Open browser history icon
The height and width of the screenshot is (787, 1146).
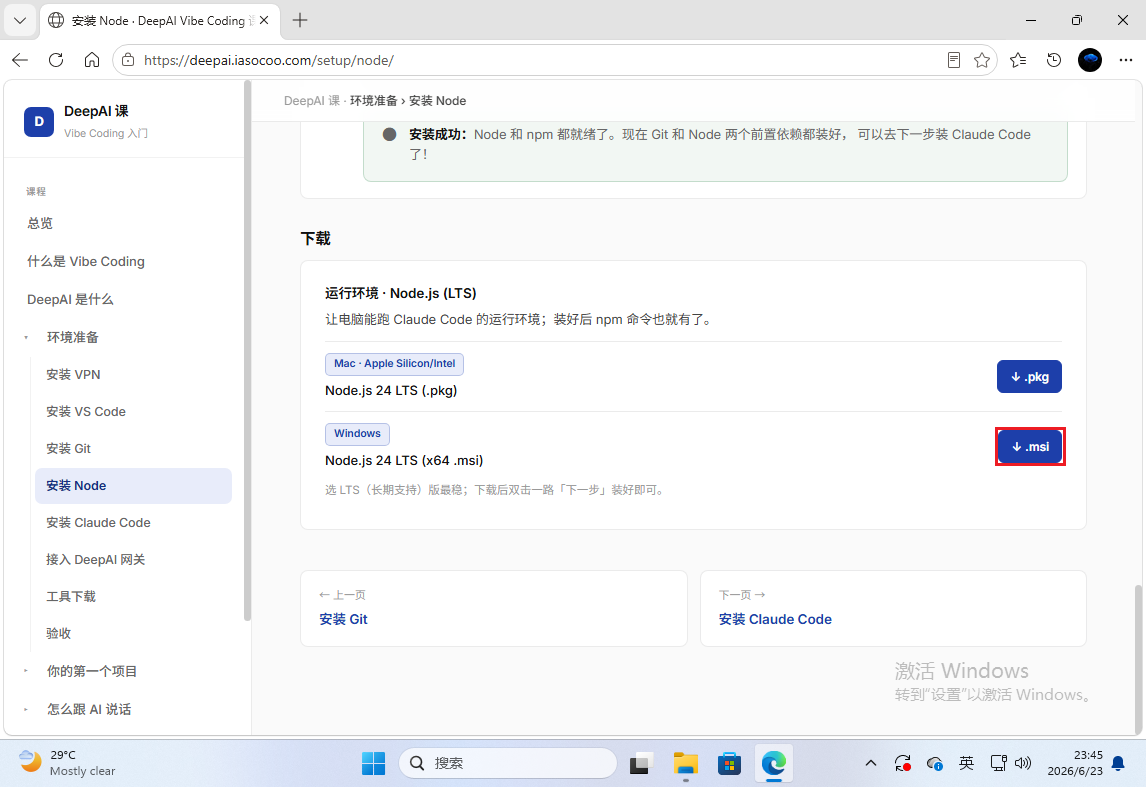click(1054, 60)
